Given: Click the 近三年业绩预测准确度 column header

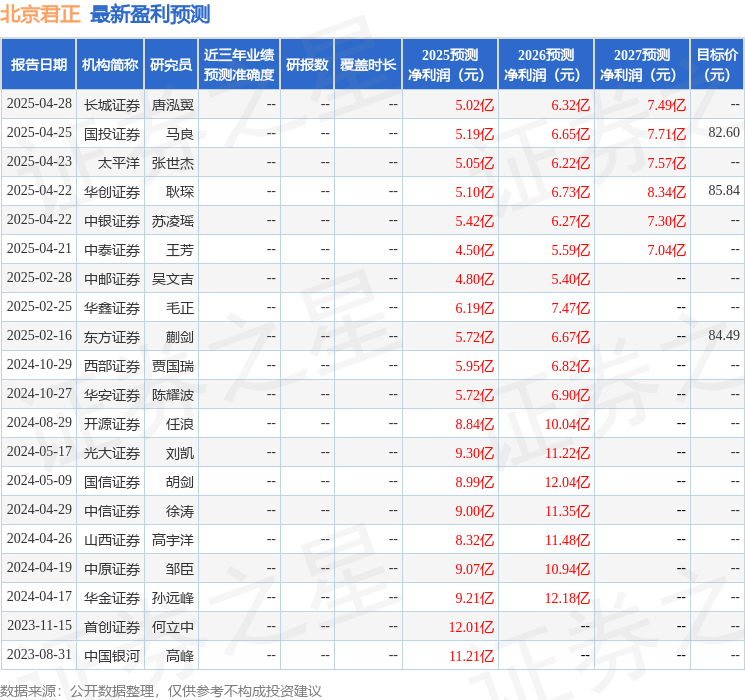Looking at the screenshot, I should (238, 65).
